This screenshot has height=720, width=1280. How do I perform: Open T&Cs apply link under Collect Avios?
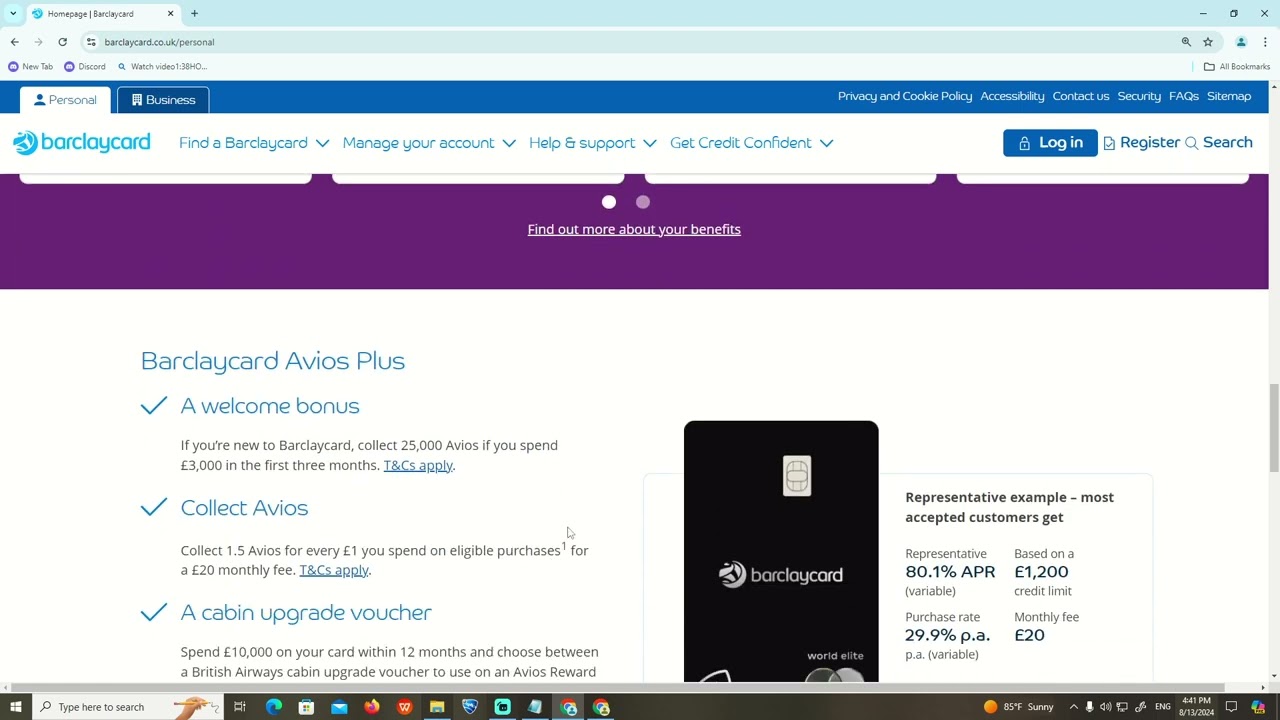pyautogui.click(x=334, y=570)
